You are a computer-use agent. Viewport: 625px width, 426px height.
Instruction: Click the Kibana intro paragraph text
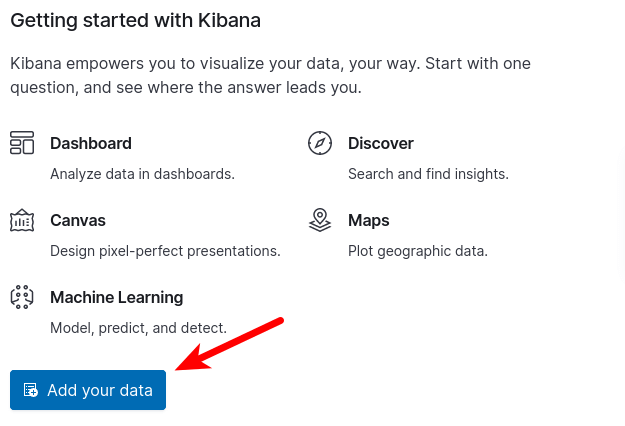point(270,75)
